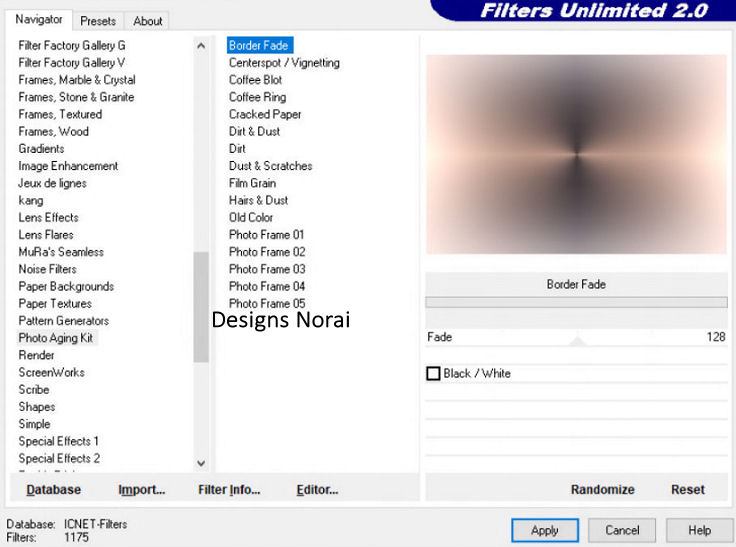
Task: Select Photo Frame 05 filter
Action: [x=267, y=304]
